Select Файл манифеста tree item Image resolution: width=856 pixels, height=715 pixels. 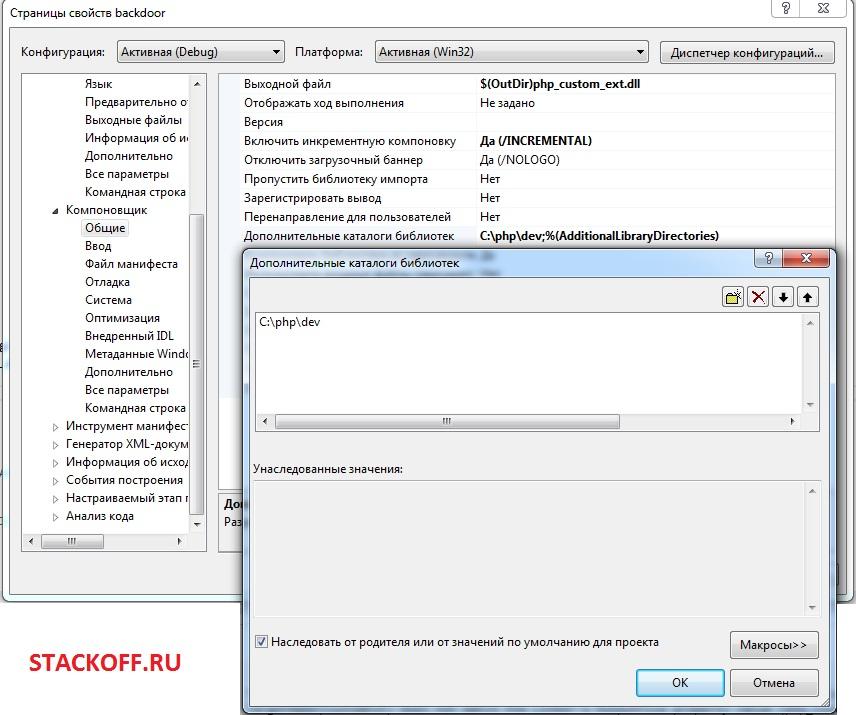coord(131,264)
